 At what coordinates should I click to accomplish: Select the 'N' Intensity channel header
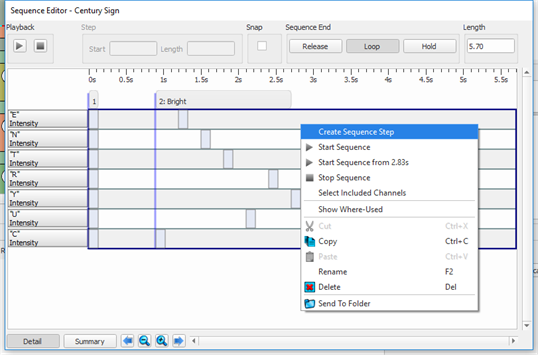coord(48,139)
